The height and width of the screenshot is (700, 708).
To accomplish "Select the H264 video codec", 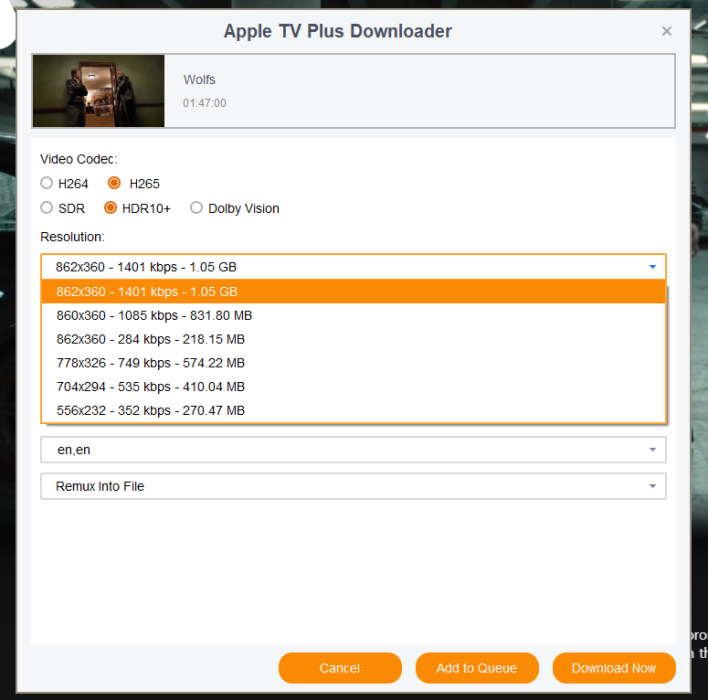I will pos(47,184).
